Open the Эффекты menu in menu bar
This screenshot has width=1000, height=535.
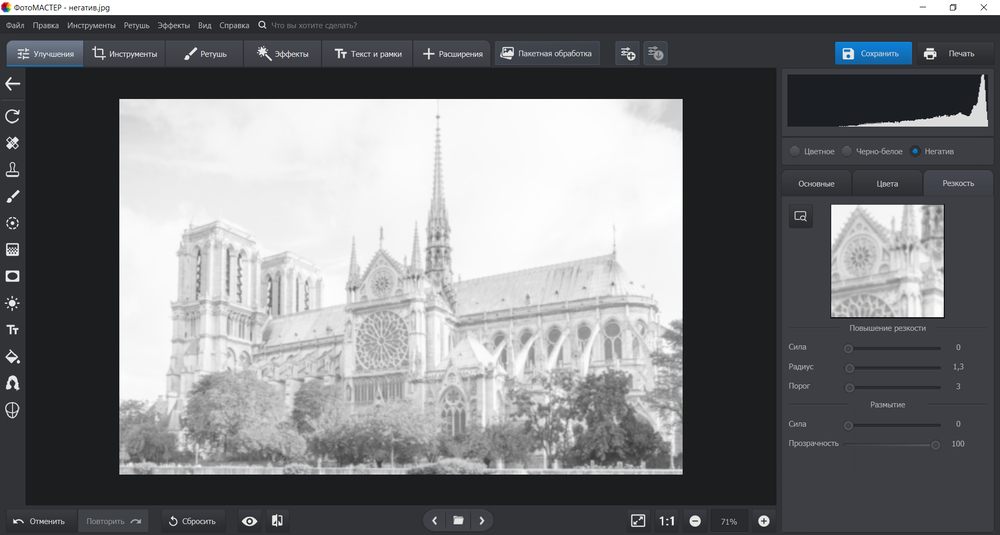[173, 24]
